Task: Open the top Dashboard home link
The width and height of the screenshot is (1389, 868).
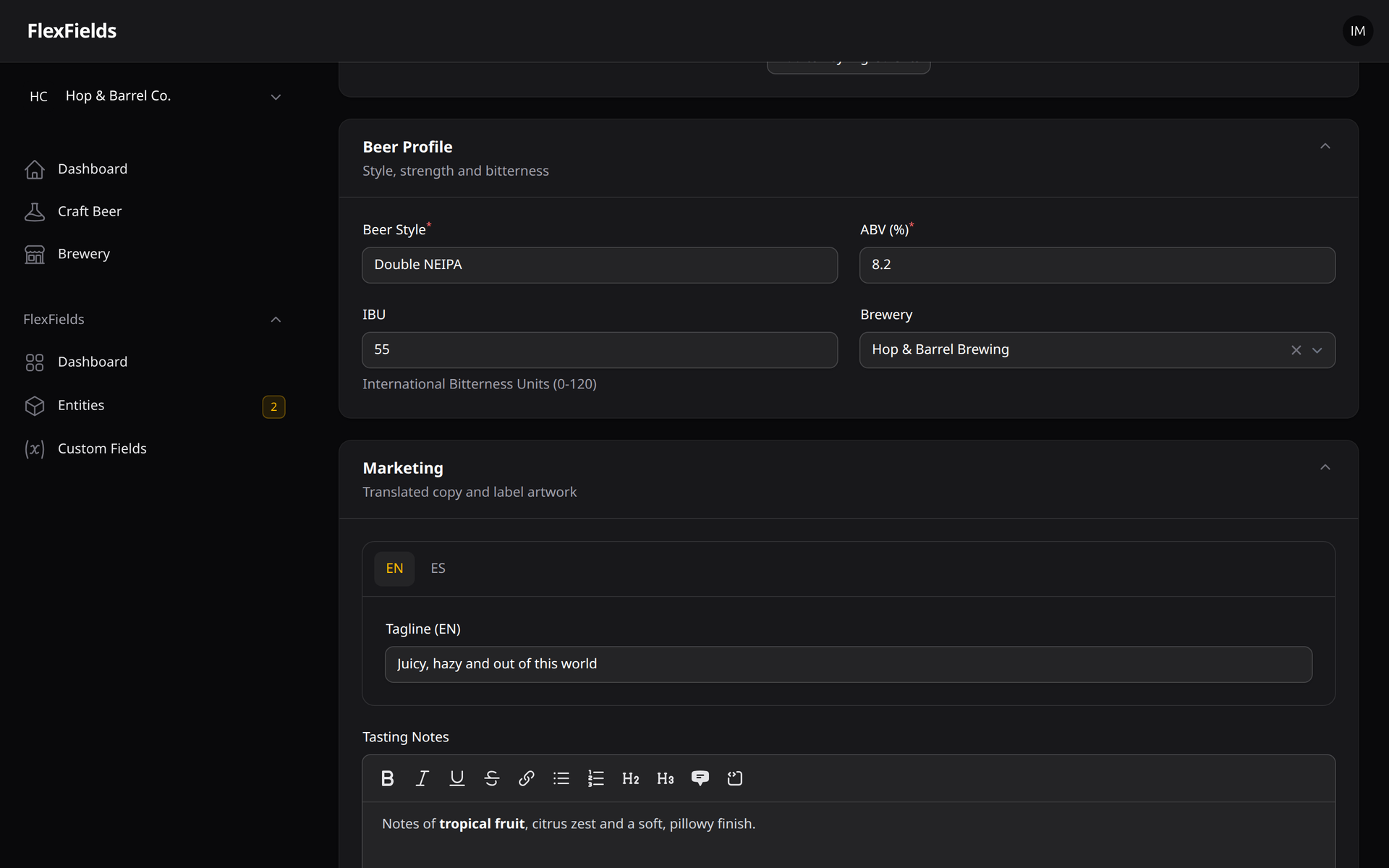Action: 154,169
